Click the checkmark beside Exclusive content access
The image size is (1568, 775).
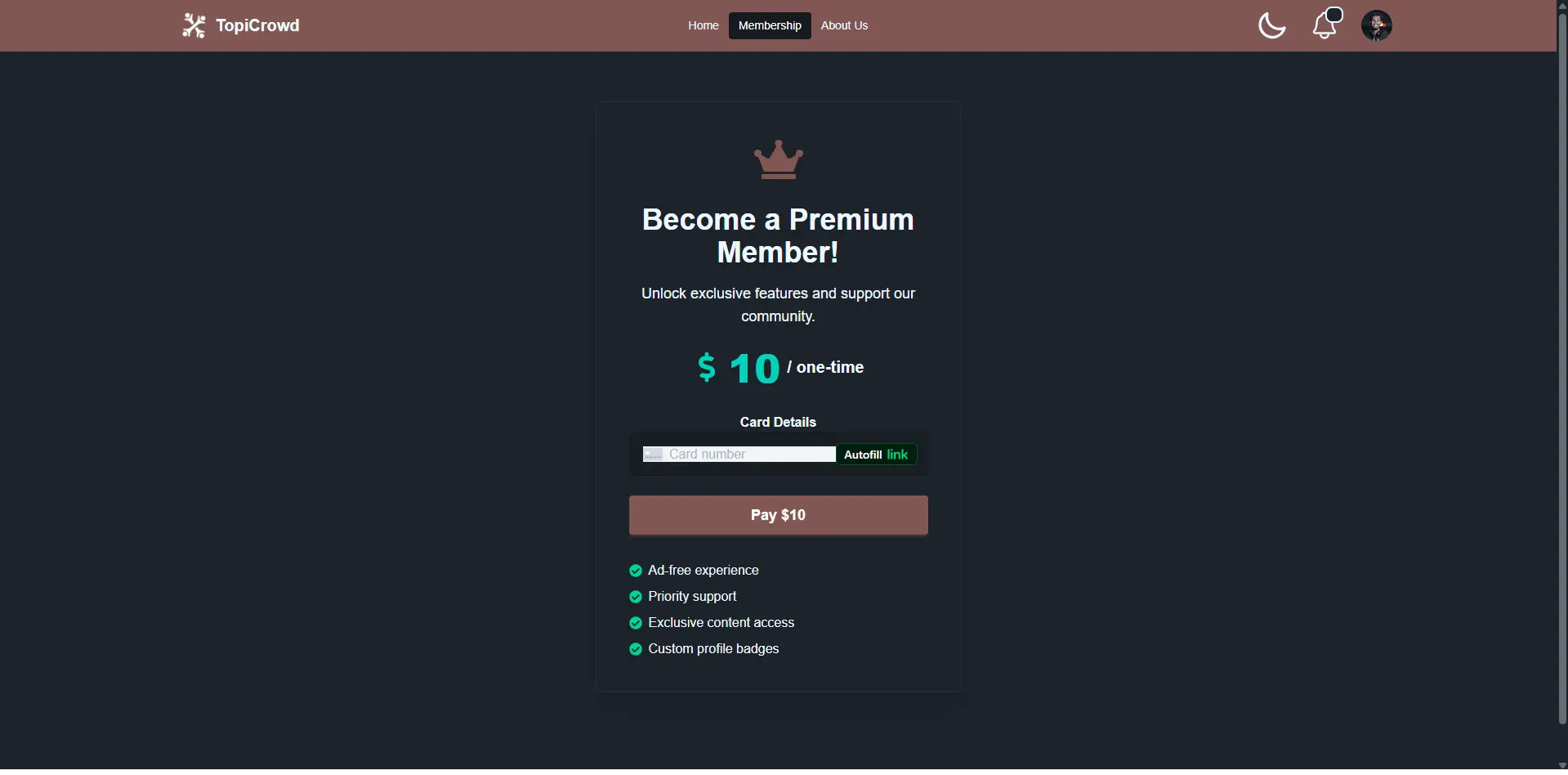(636, 623)
